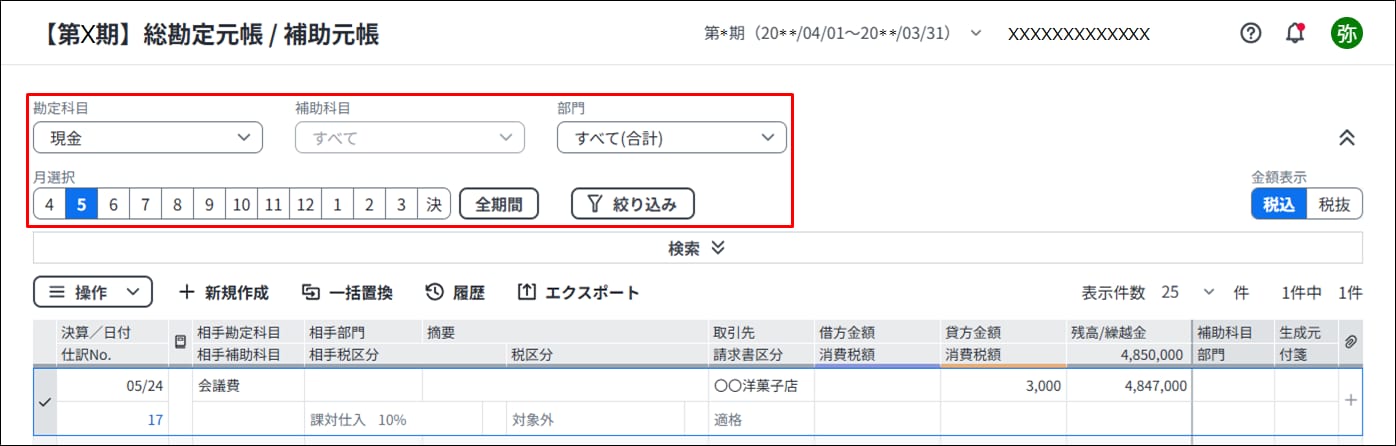The height and width of the screenshot is (446, 1396).
Task: Select month 11 in 月選択
Action: click(273, 204)
